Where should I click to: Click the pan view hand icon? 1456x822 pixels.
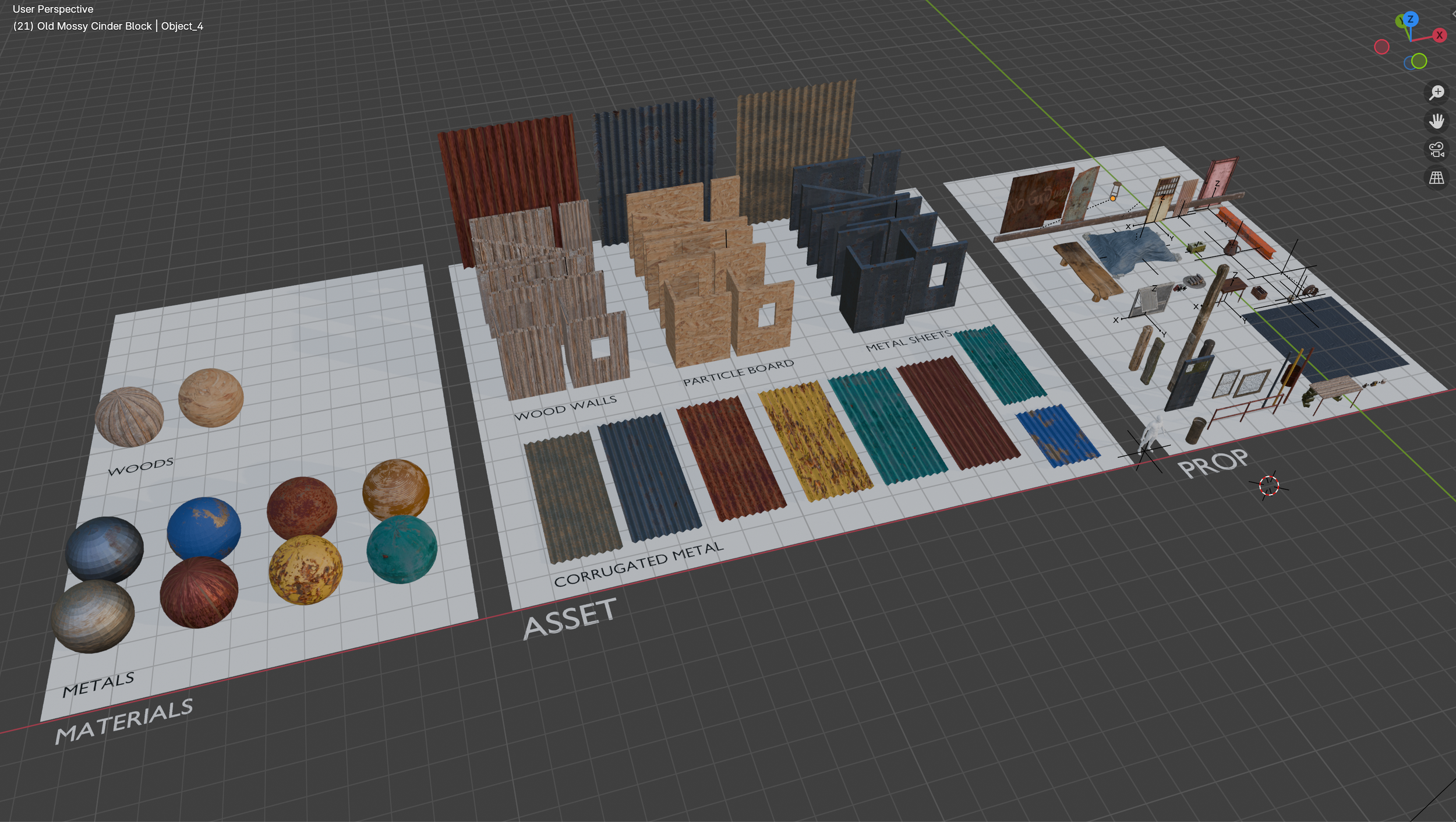pos(1436,121)
